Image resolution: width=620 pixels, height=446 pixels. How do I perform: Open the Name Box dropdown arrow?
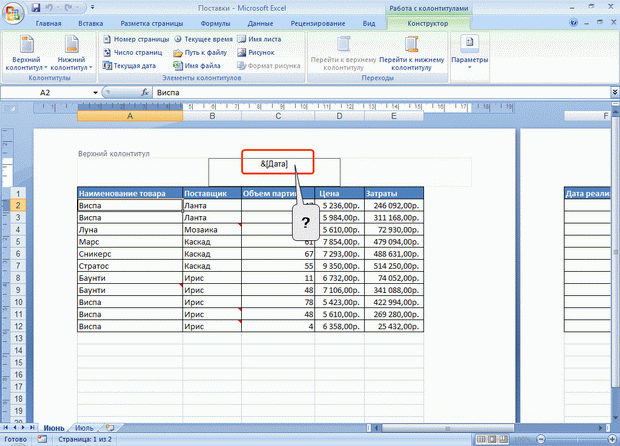click(x=95, y=93)
